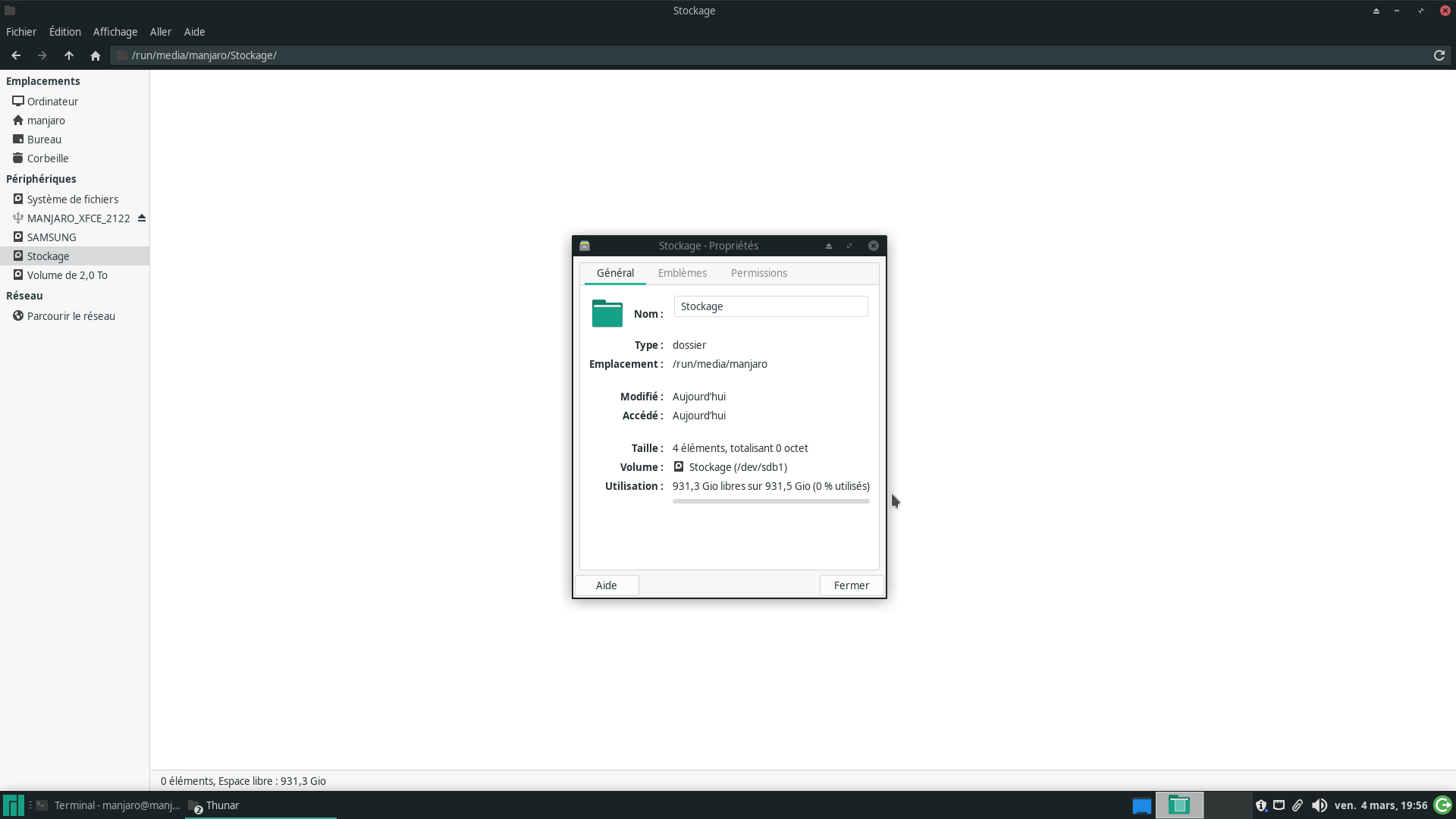Click the folder icon in the properties dialog
Viewport: 1456px width, 819px height.
pyautogui.click(x=607, y=313)
